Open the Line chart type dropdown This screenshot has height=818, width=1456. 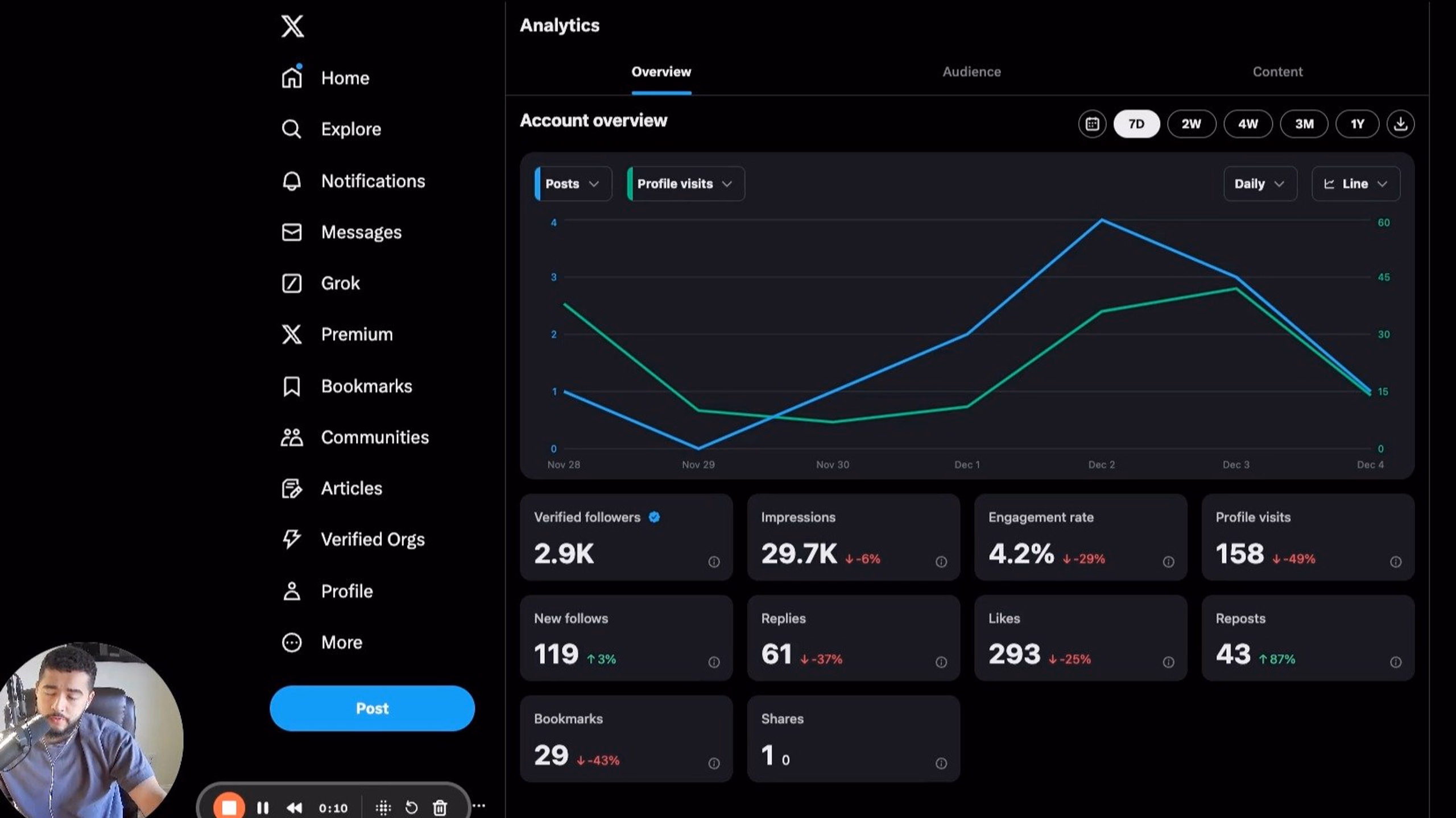pyautogui.click(x=1356, y=184)
